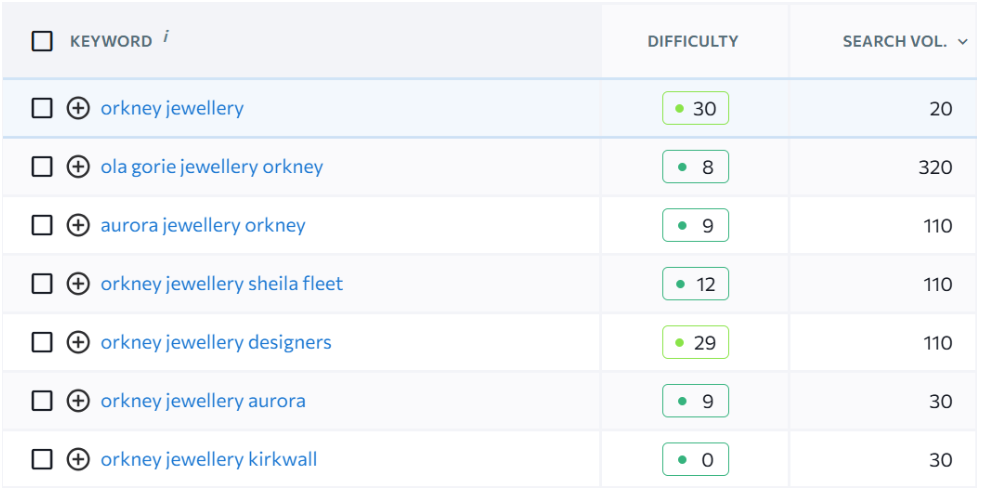982x492 pixels.
Task: Click difficulty badge 0 for kirkwall keyword
Action: point(695,459)
